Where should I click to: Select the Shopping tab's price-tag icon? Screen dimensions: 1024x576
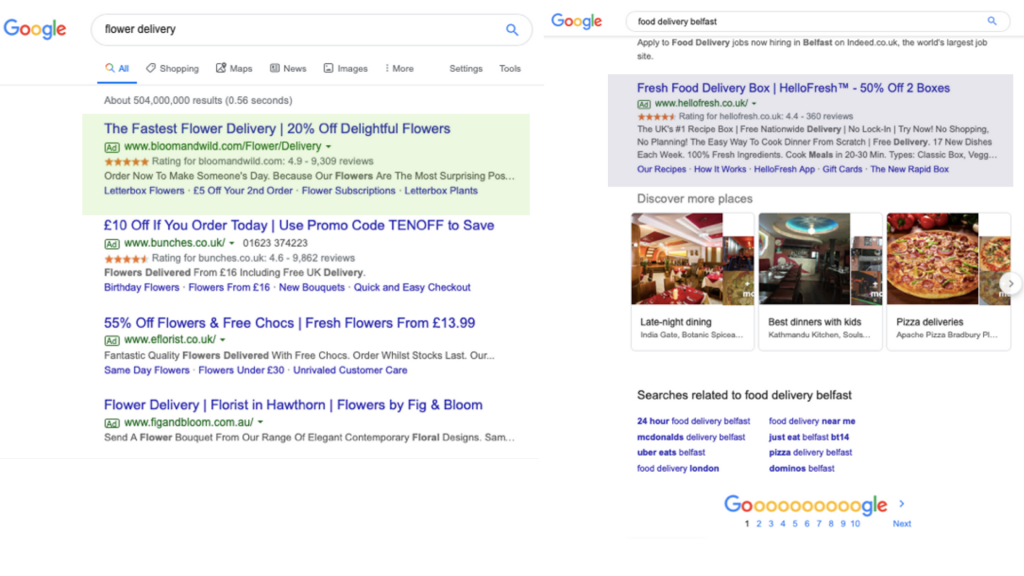(150, 67)
